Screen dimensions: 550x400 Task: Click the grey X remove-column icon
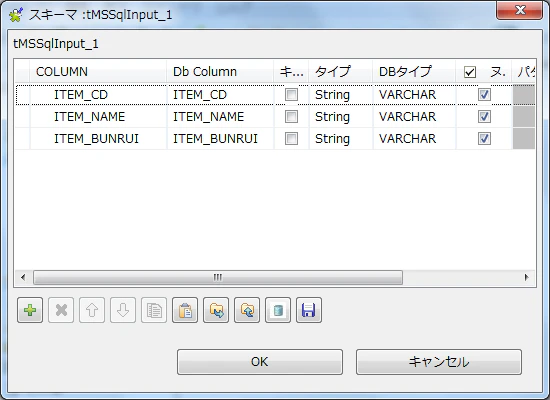(61, 310)
